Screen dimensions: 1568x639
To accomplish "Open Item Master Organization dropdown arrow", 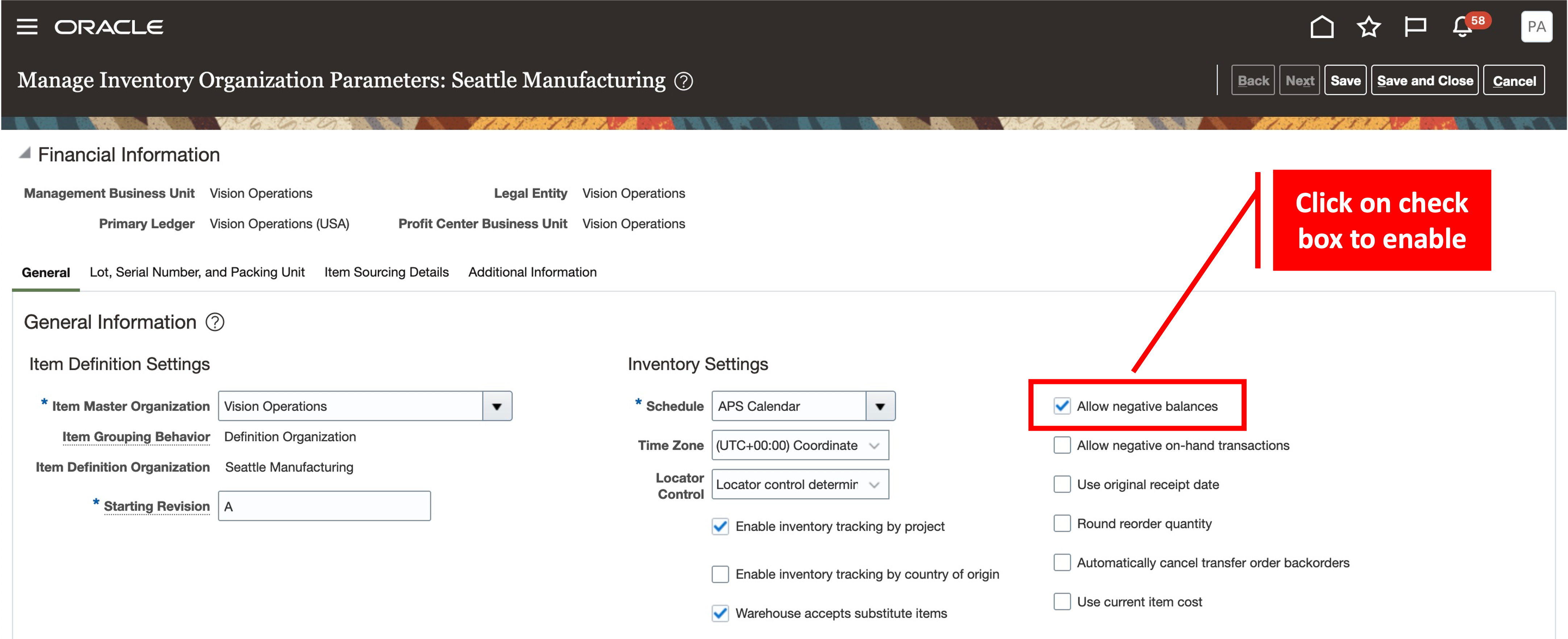I will (497, 406).
